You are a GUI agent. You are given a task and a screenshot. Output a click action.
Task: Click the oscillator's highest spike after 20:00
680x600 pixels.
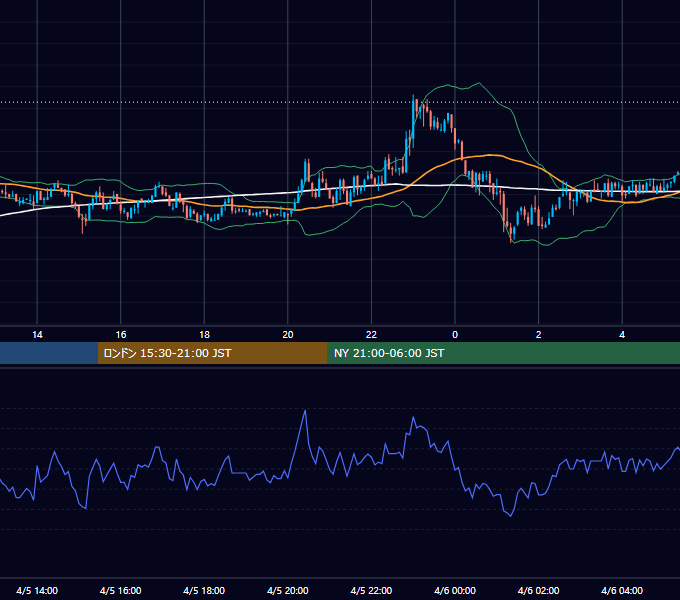(x=305, y=411)
